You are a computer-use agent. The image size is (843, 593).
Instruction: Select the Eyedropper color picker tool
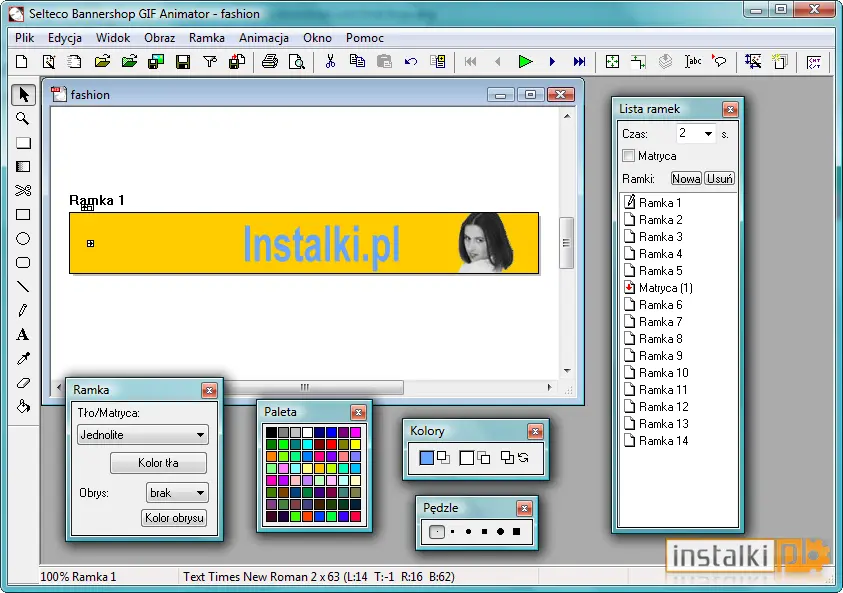(23, 359)
